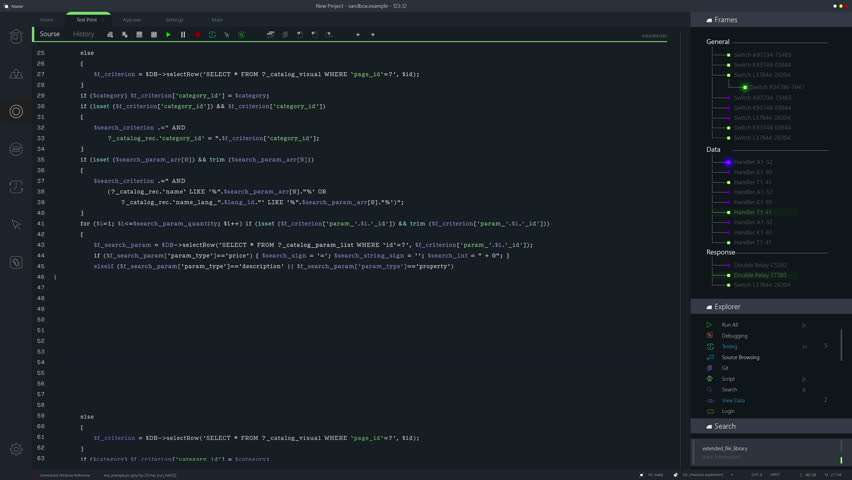Open the settings gear in left sidebar
This screenshot has height=480, width=852.
pyautogui.click(x=16, y=449)
